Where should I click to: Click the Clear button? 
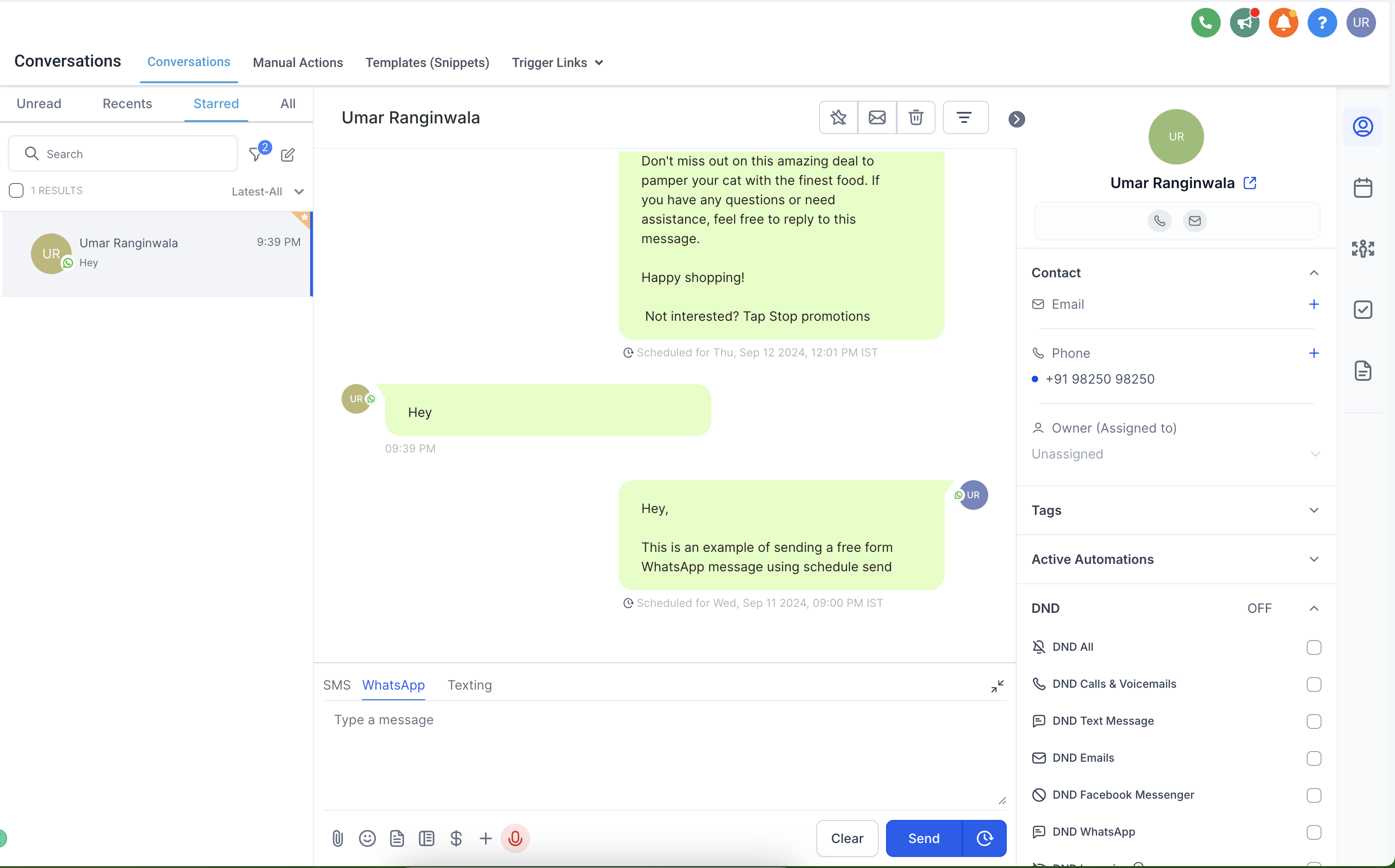(847, 838)
